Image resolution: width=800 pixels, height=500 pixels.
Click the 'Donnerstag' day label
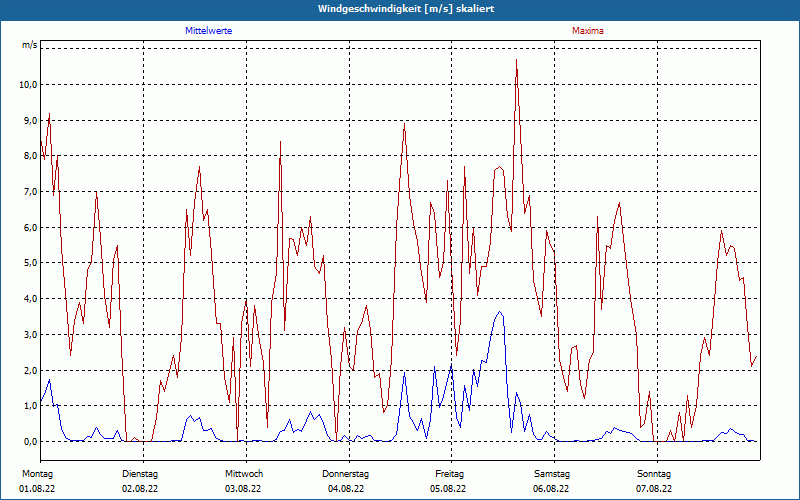(345, 474)
